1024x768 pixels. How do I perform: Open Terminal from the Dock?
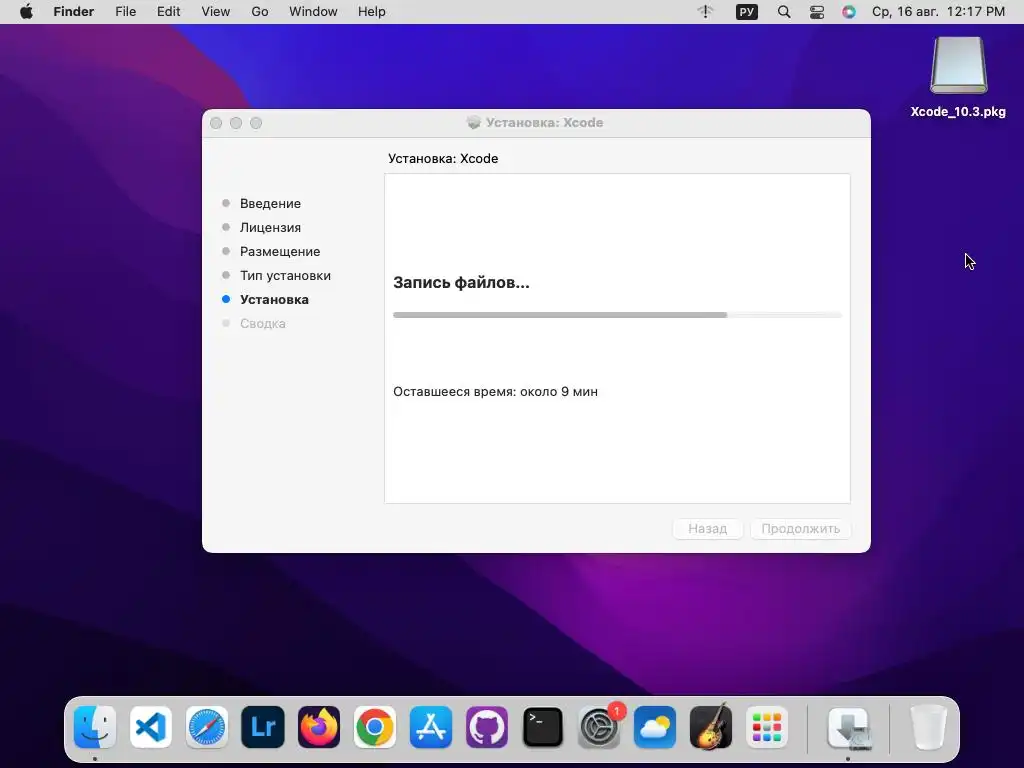(x=543, y=727)
